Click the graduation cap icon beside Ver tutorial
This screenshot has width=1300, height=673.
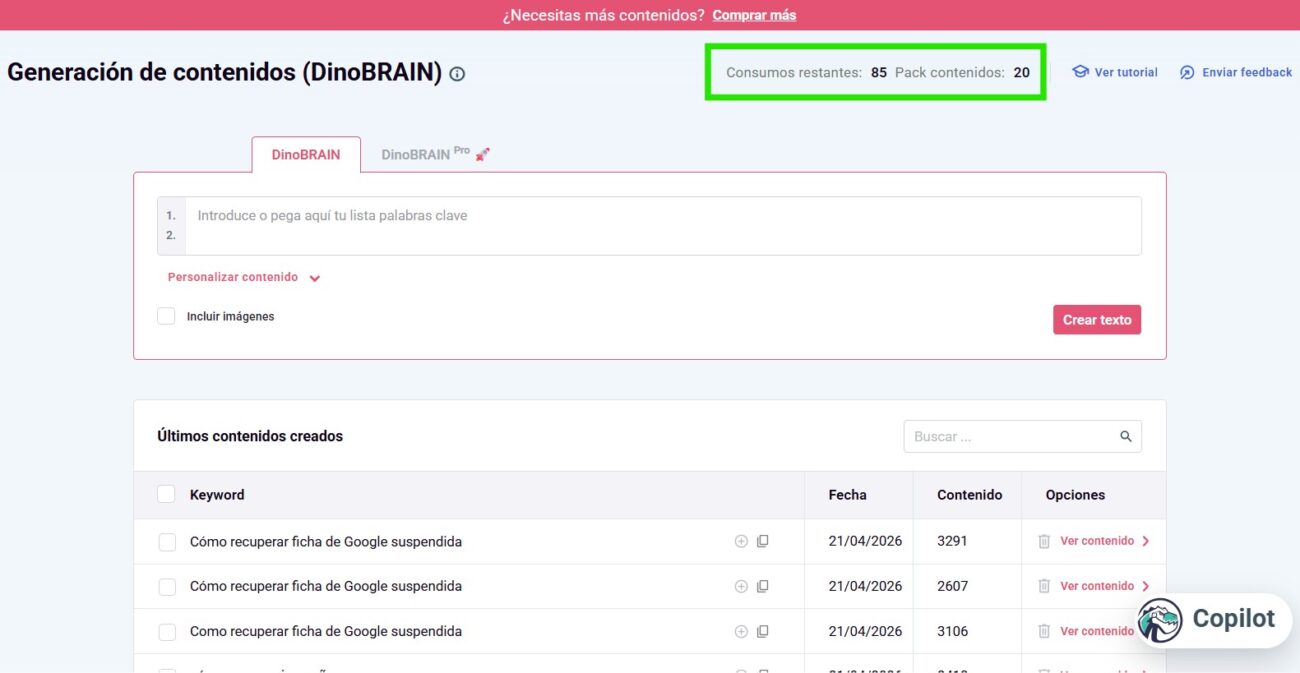1080,72
